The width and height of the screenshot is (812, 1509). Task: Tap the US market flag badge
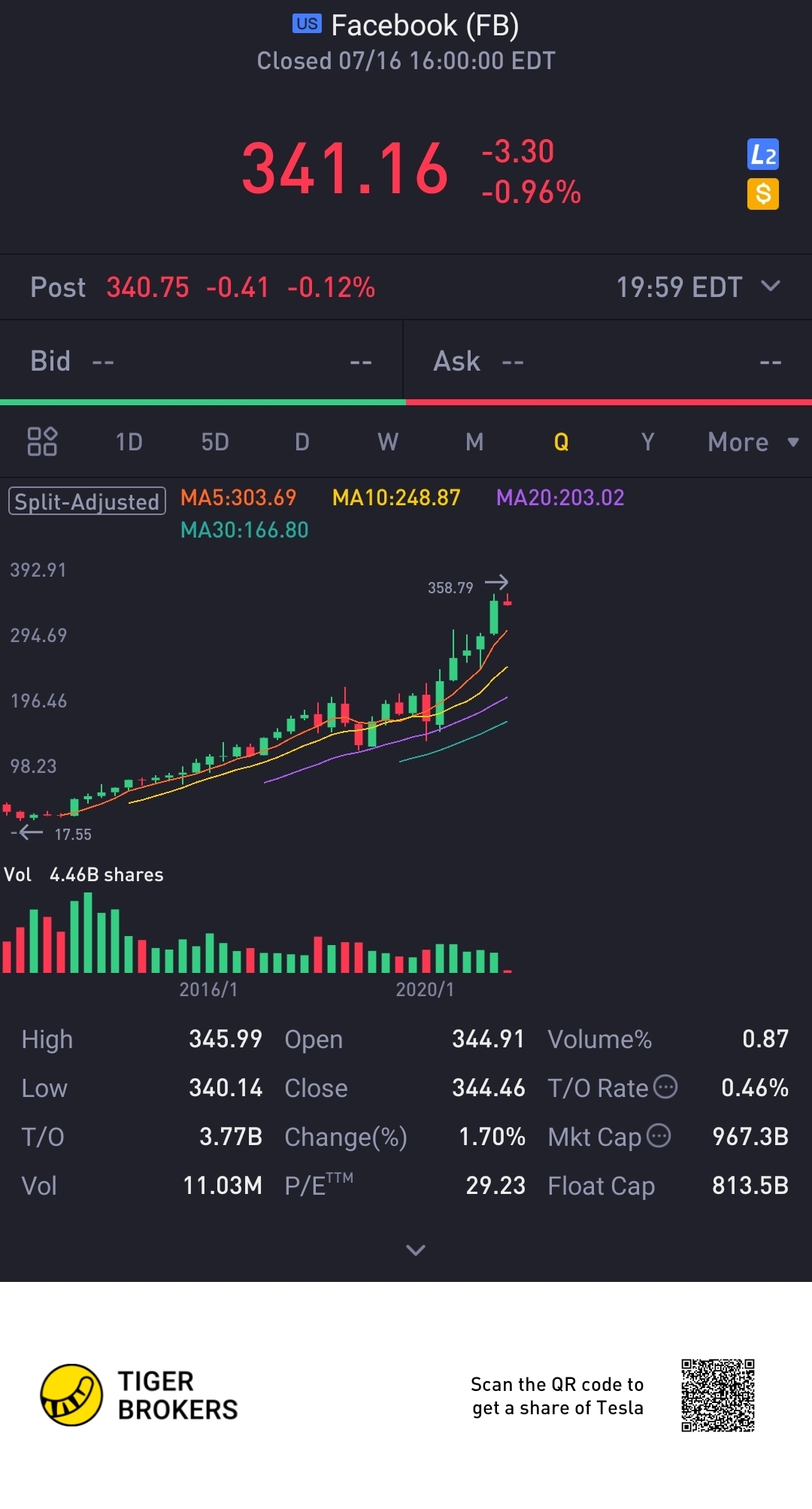pyautogui.click(x=307, y=24)
